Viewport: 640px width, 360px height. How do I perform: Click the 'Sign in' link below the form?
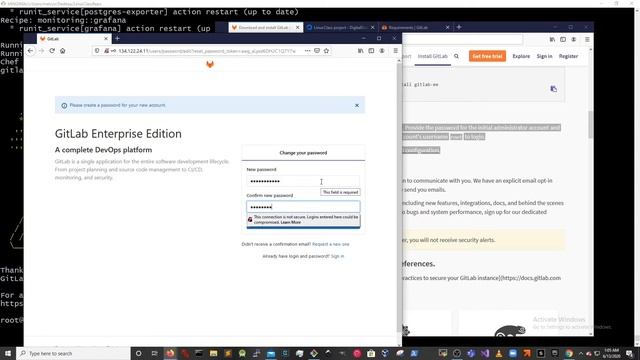tap(338, 256)
